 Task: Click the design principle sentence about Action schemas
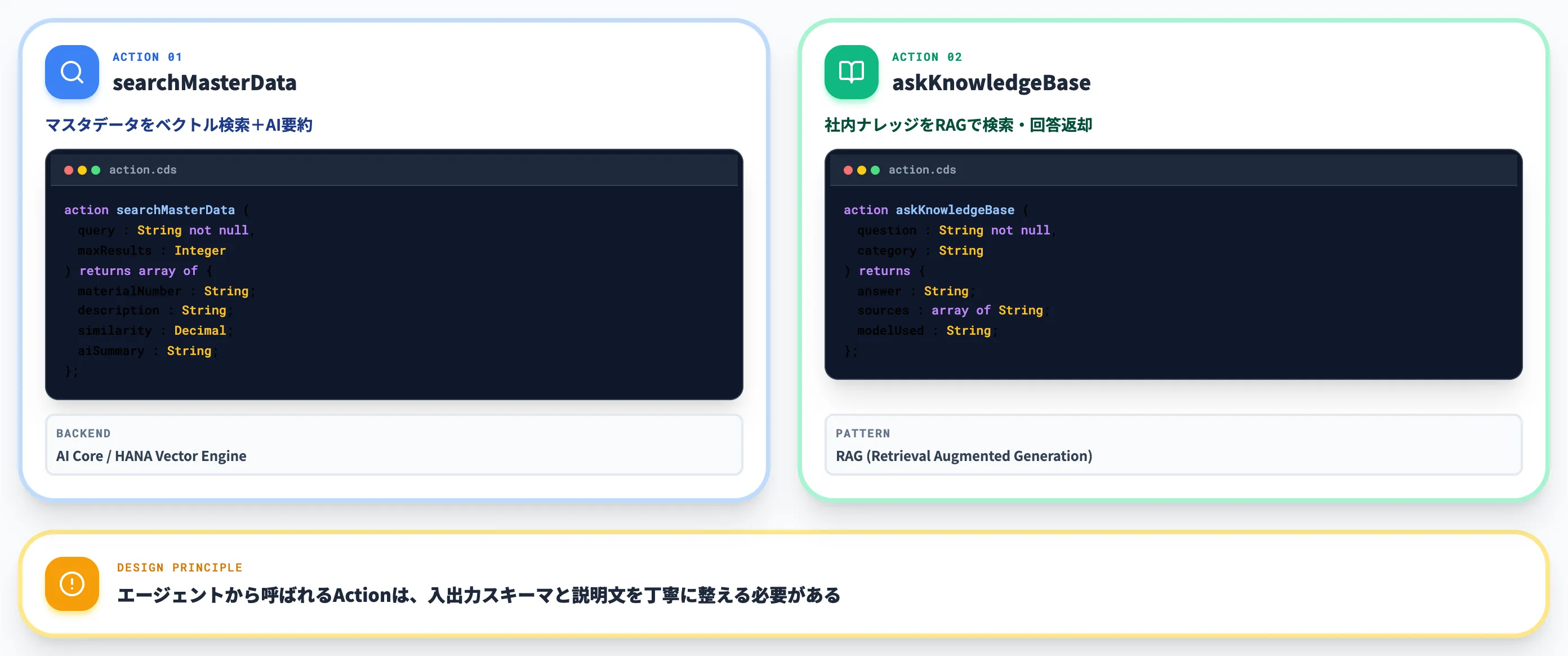pos(478,595)
